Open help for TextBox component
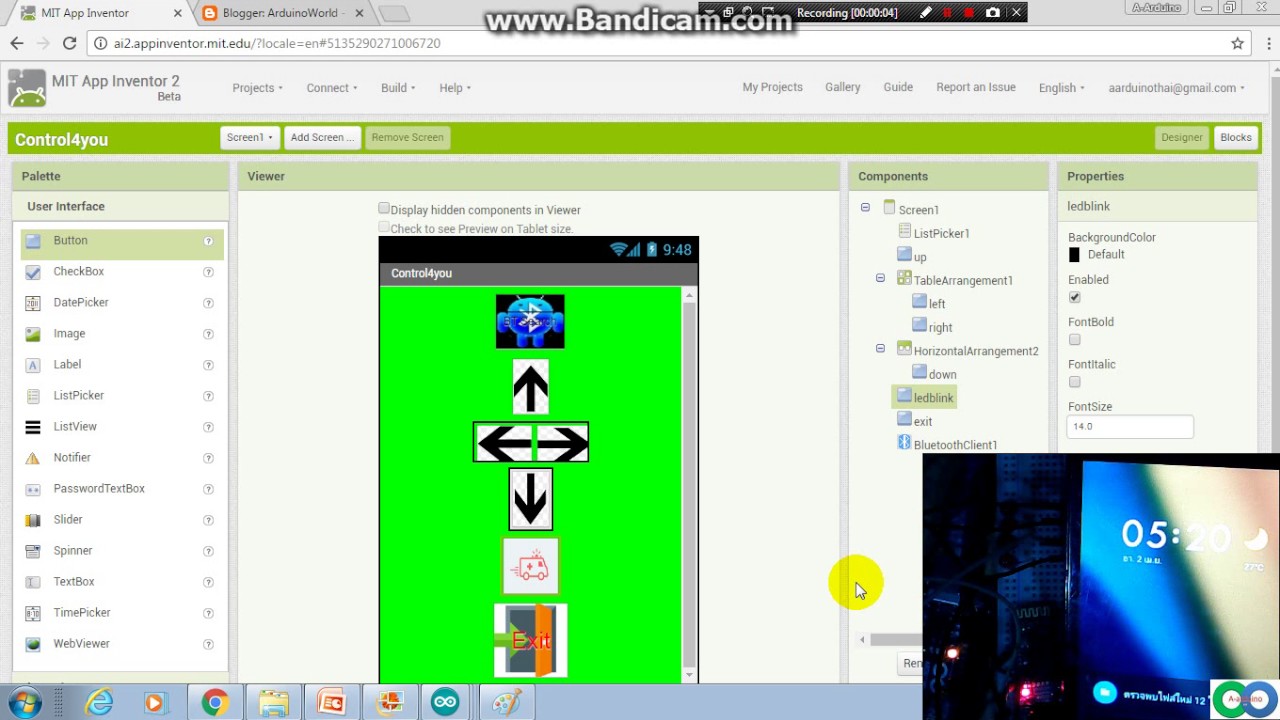 pos(208,582)
